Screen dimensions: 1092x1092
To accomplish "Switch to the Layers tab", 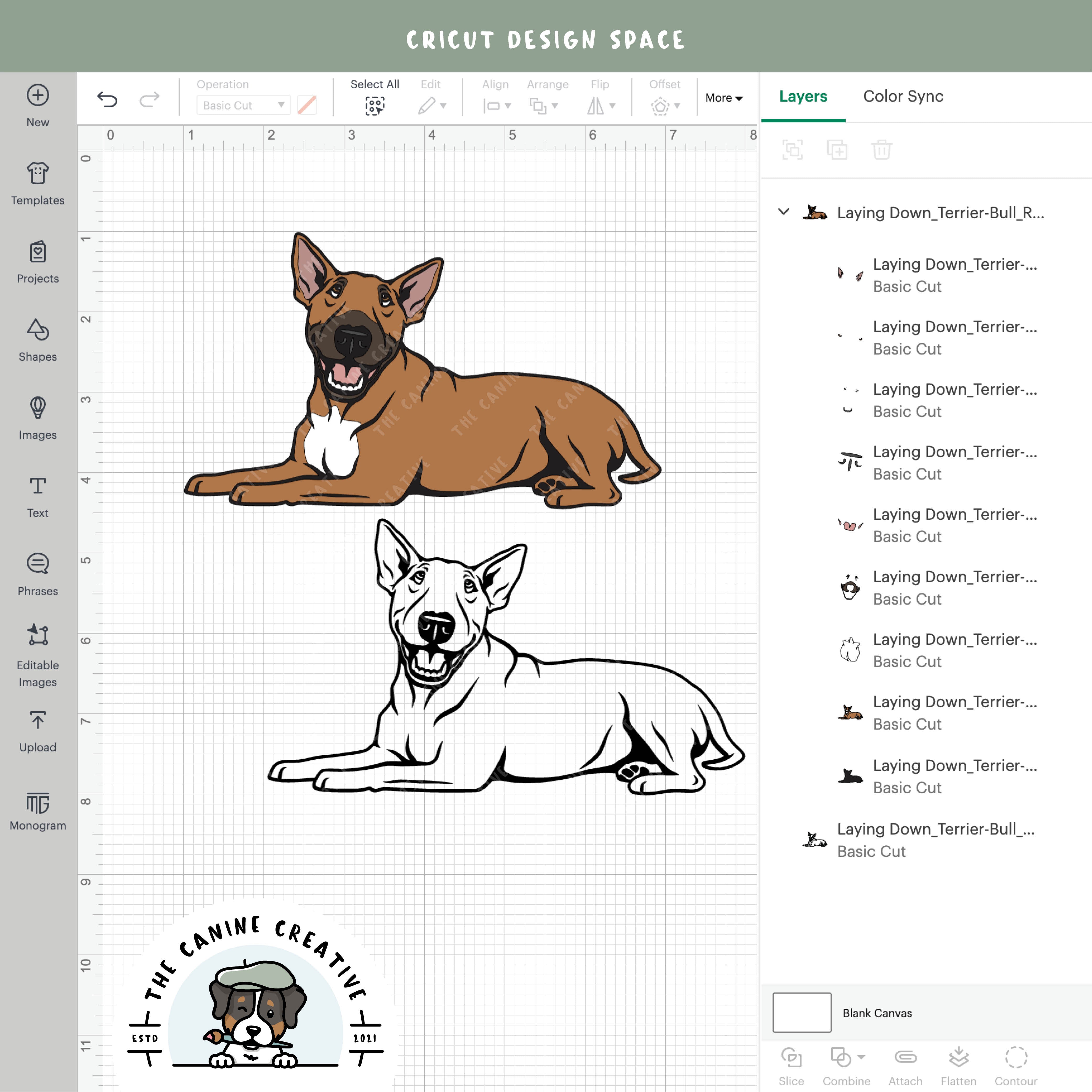I will (x=803, y=96).
